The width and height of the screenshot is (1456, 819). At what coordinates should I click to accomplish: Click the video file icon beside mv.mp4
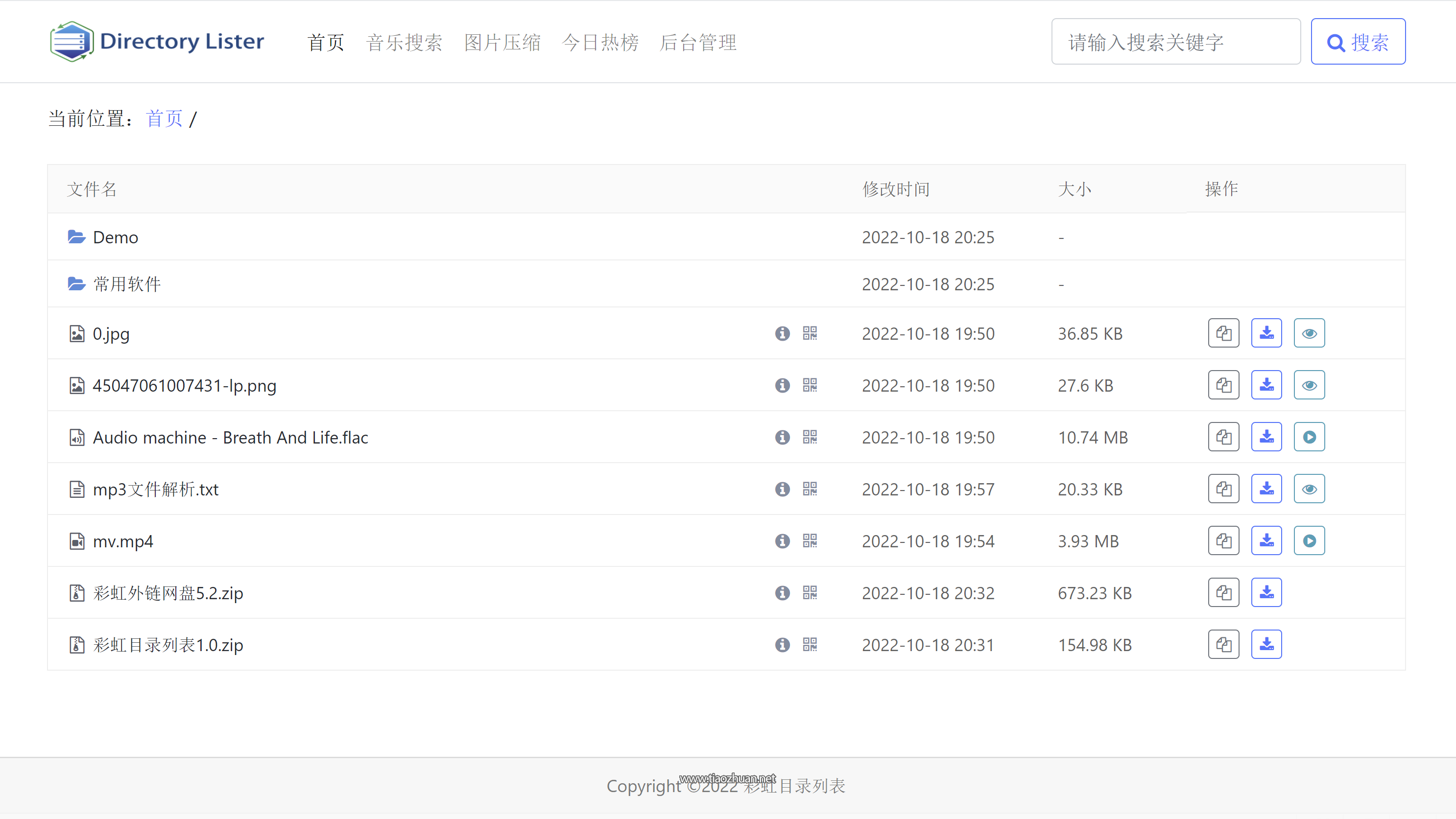77,541
